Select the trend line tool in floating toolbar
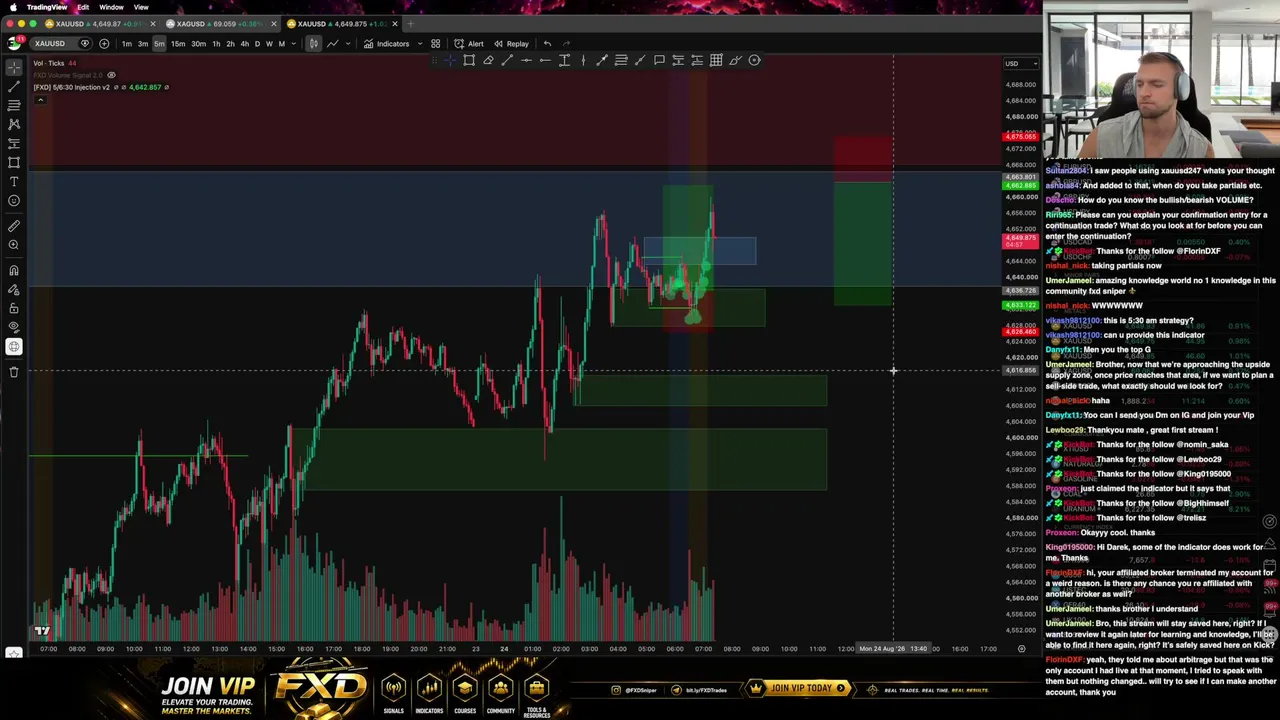1280x720 pixels. (507, 61)
